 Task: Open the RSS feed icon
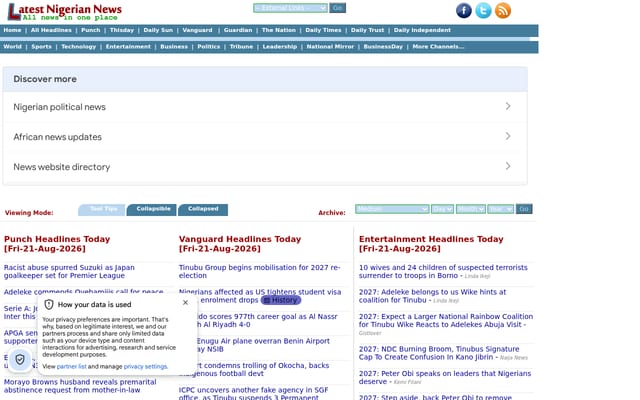[503, 11]
